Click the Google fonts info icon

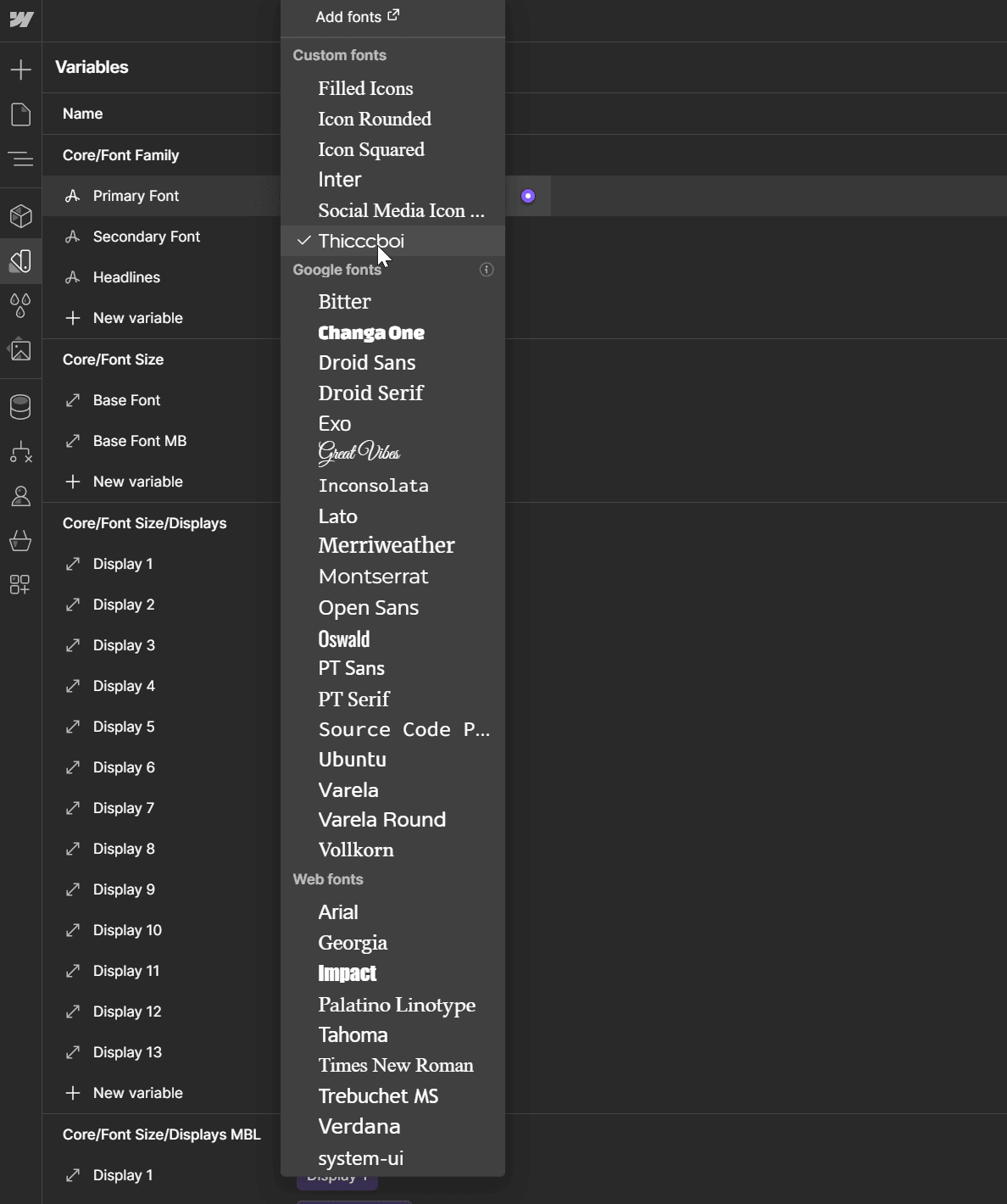point(486,270)
